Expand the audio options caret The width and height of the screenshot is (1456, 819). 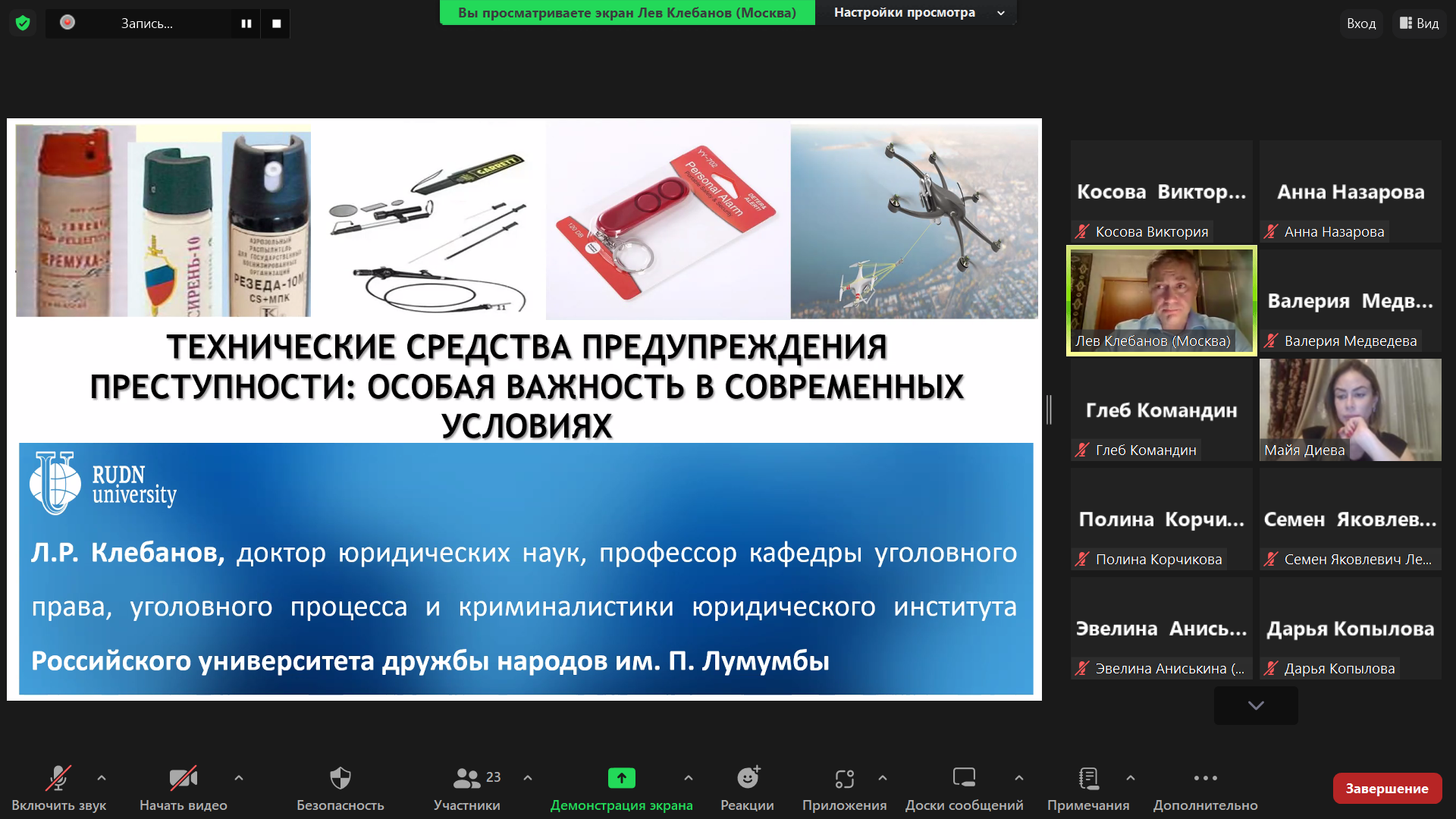102,777
